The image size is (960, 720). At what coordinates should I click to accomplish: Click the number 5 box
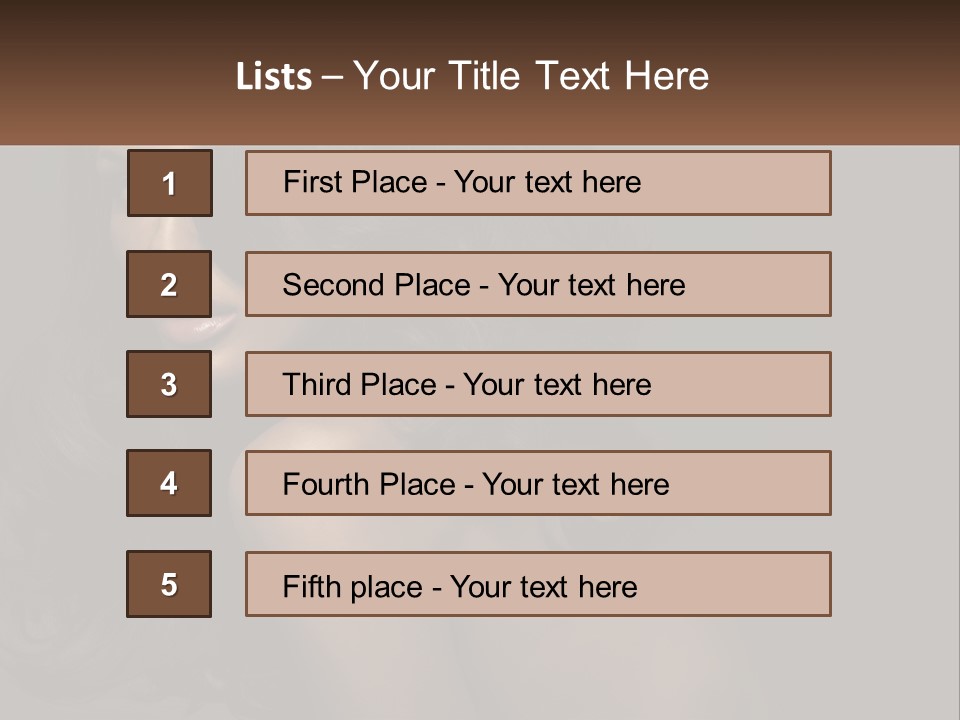pyautogui.click(x=169, y=584)
